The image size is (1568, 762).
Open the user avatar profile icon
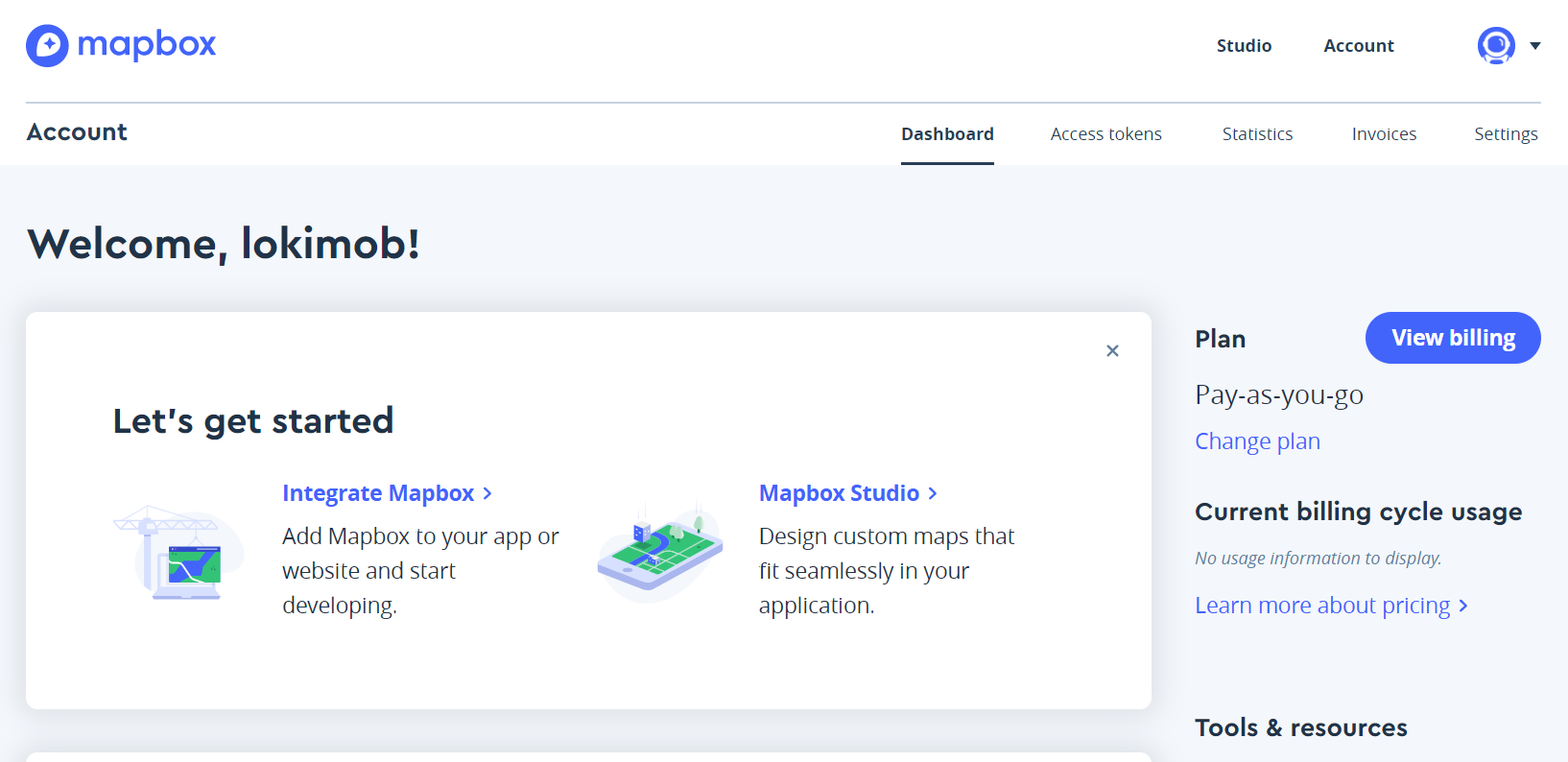click(1495, 45)
